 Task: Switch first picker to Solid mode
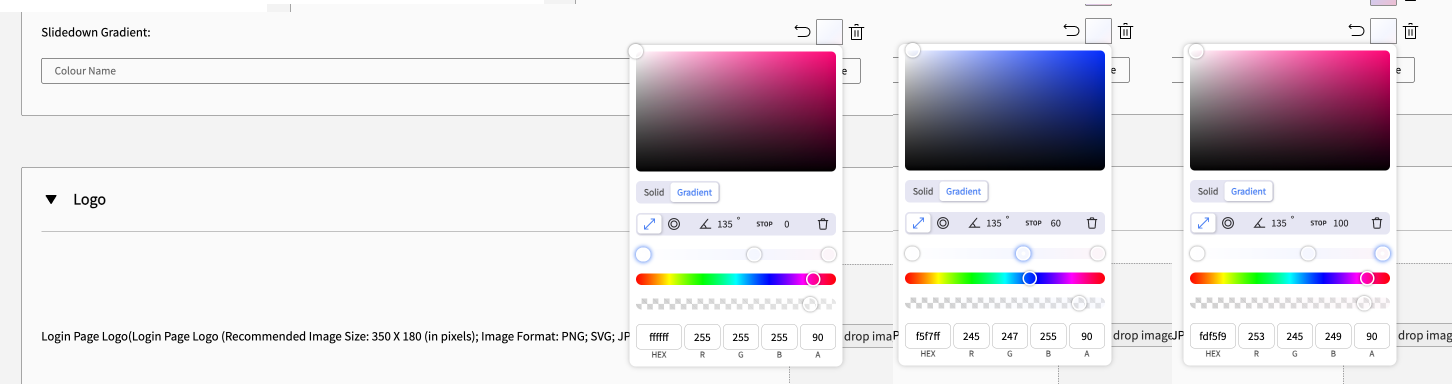[x=654, y=192]
